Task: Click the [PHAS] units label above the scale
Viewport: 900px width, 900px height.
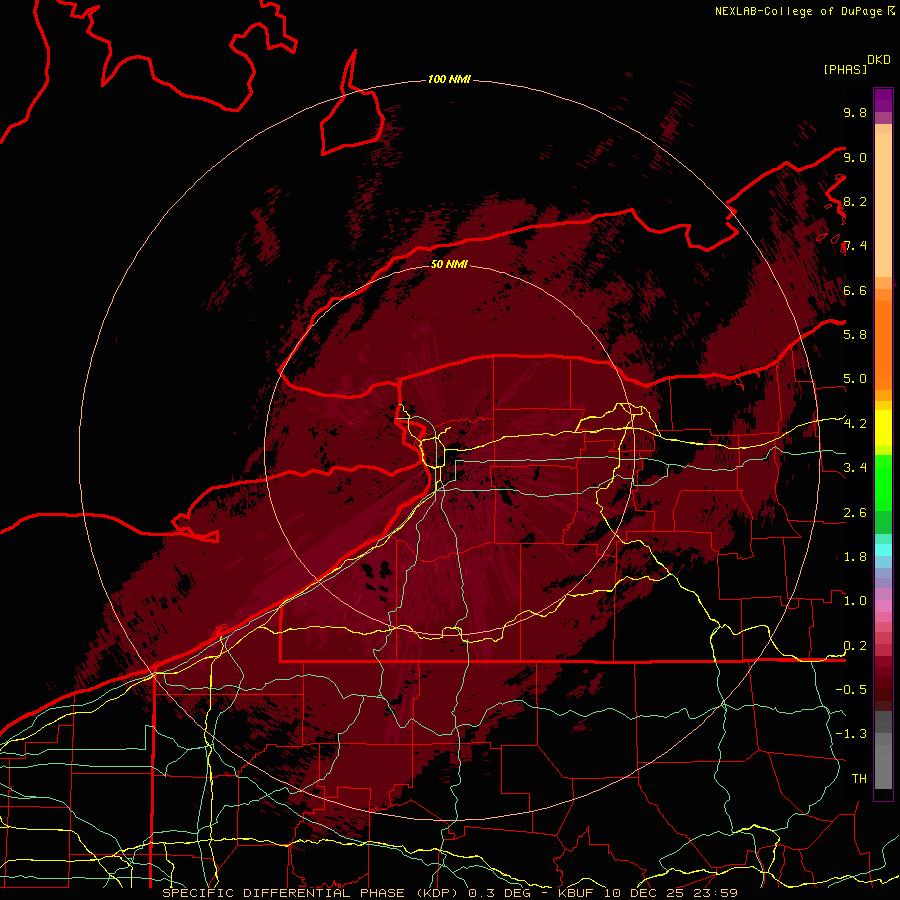Action: [x=845, y=69]
